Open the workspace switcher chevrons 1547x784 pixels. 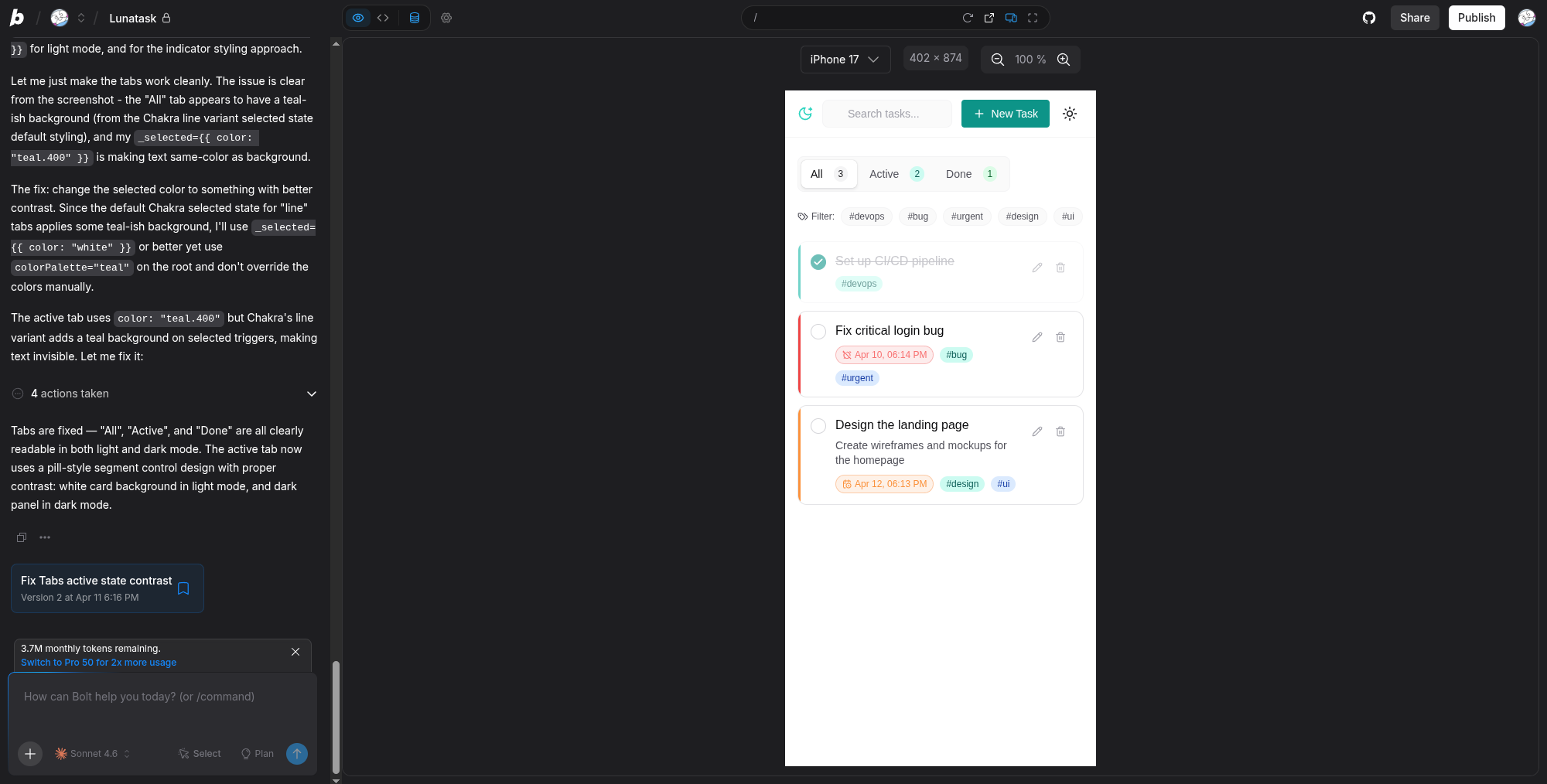[x=81, y=18]
